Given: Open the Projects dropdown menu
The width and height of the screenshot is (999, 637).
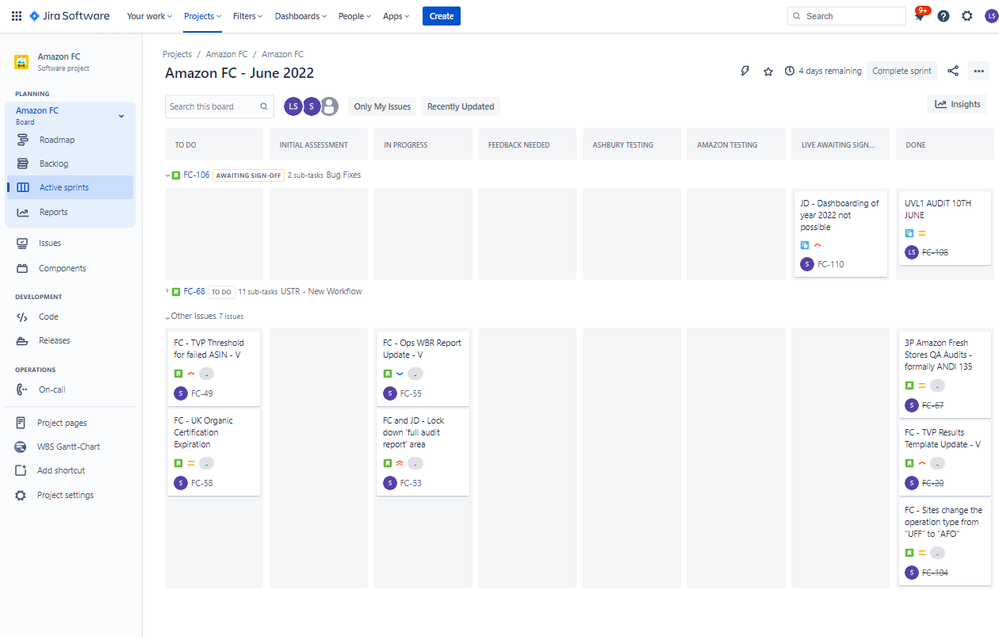Looking at the screenshot, I should pos(203,16).
